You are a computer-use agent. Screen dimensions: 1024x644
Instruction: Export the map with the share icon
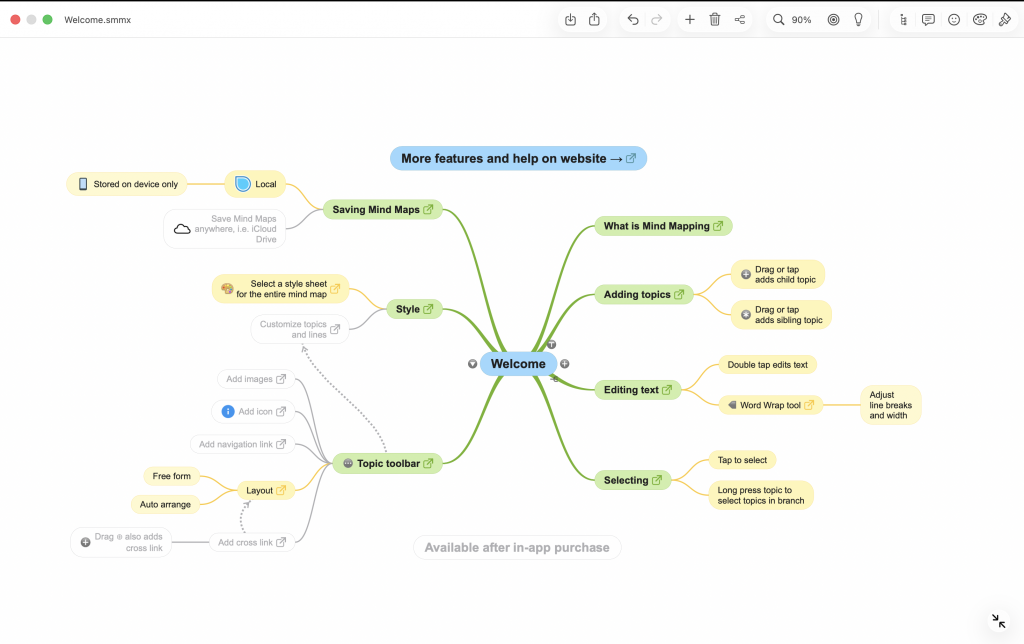tap(594, 19)
